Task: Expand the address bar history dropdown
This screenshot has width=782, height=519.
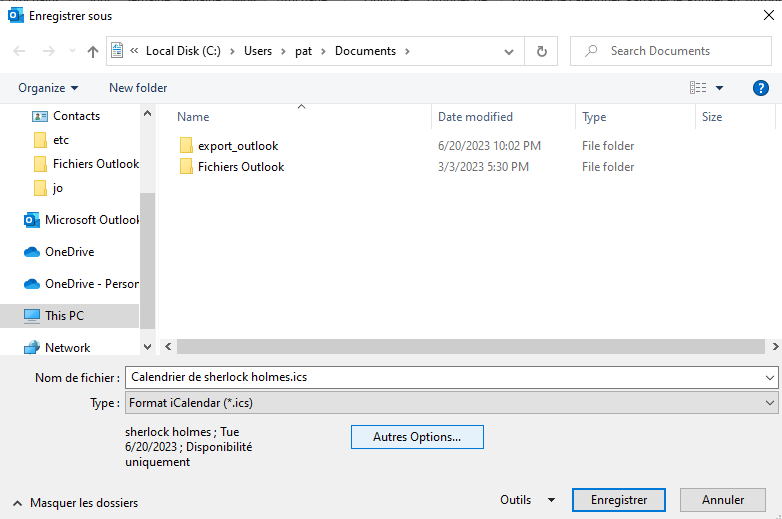Action: (x=510, y=51)
